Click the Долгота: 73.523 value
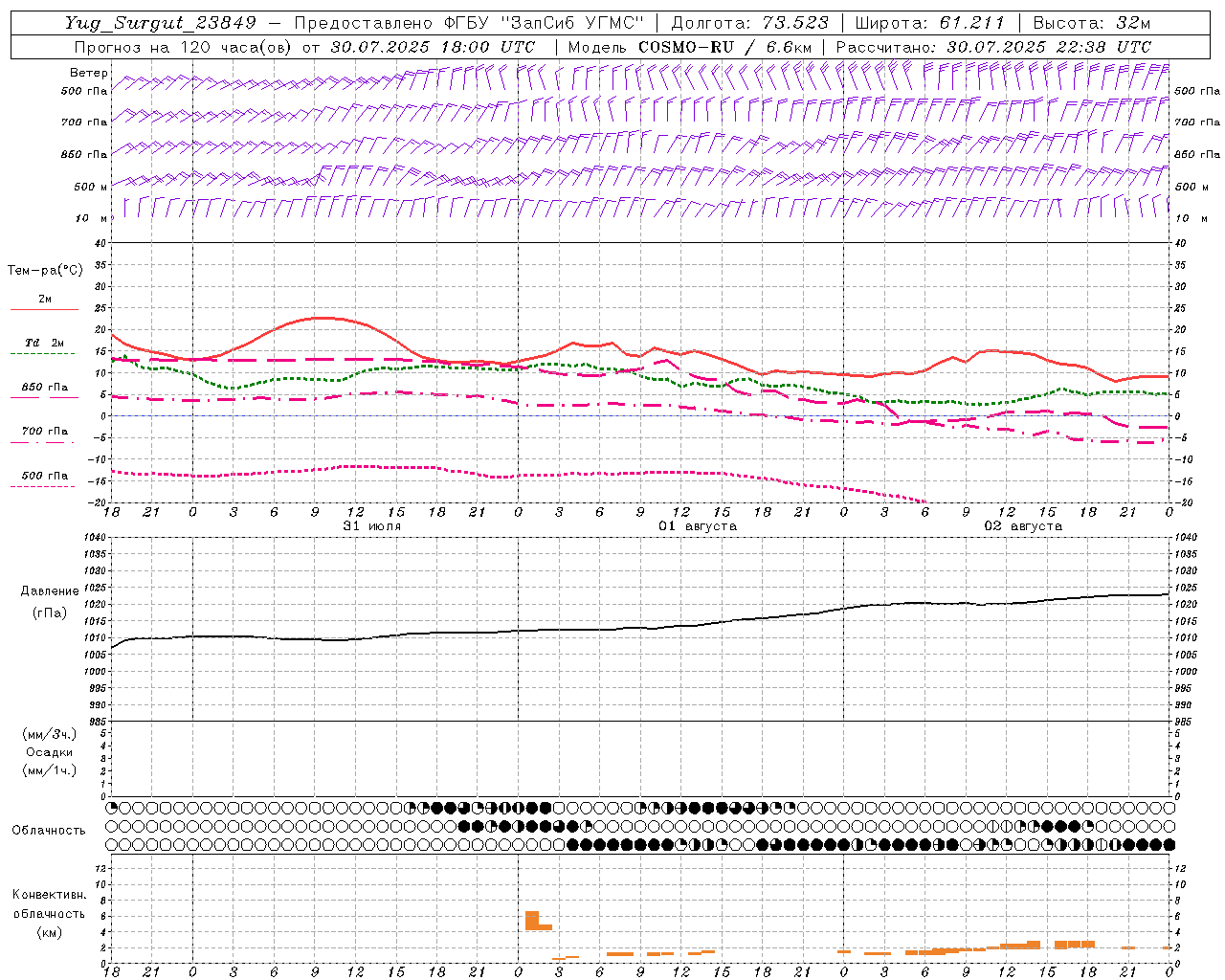The width and height of the screenshot is (1225, 980). click(750, 23)
